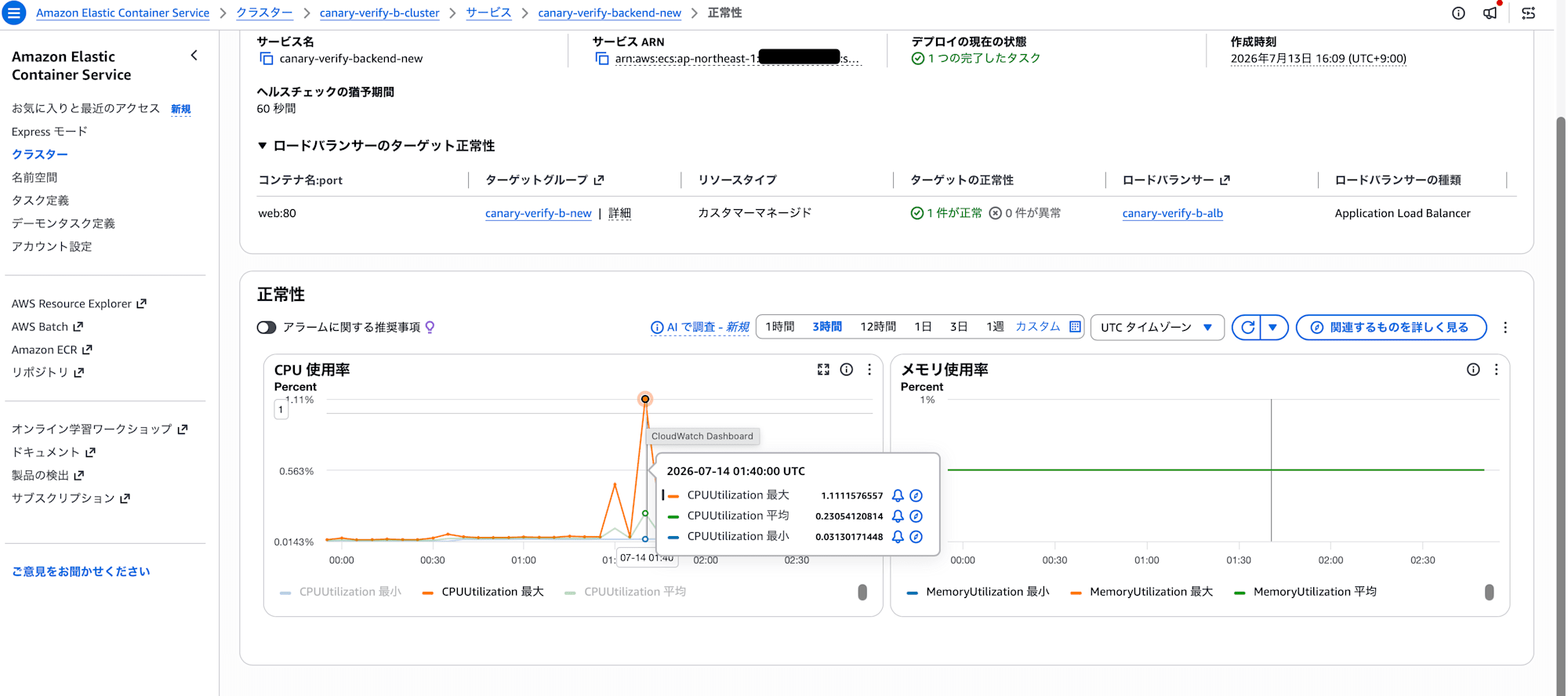This screenshot has height=696, width=1568.
Task: Click the CPU peak data point marker
Action: [x=645, y=399]
